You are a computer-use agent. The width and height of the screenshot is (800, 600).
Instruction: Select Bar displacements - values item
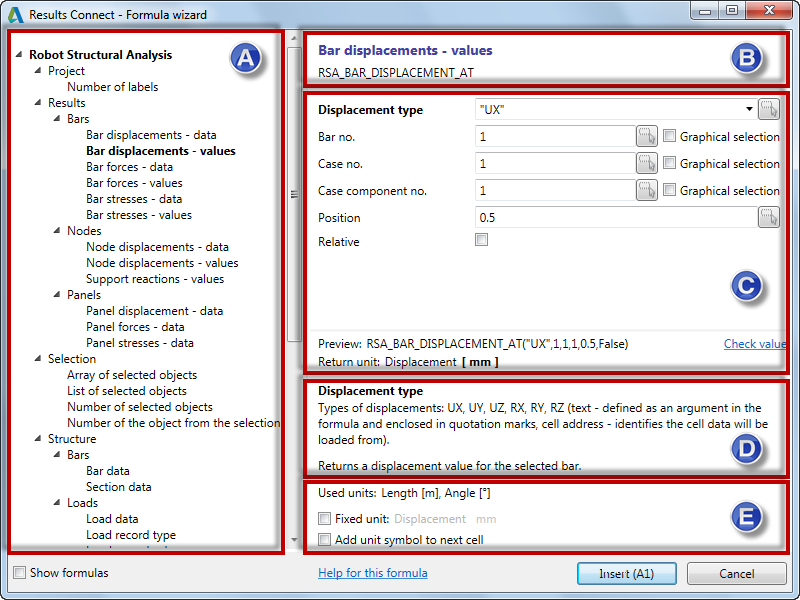pyautogui.click(x=161, y=151)
